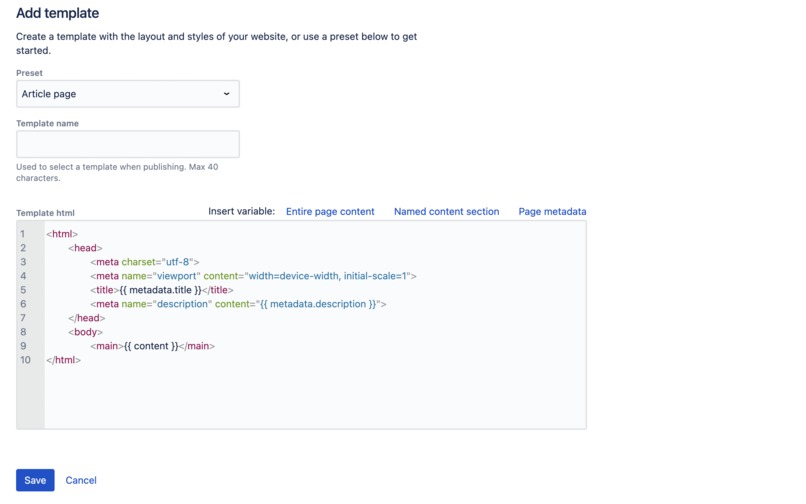Click the meta viewport line in editor

(x=253, y=276)
